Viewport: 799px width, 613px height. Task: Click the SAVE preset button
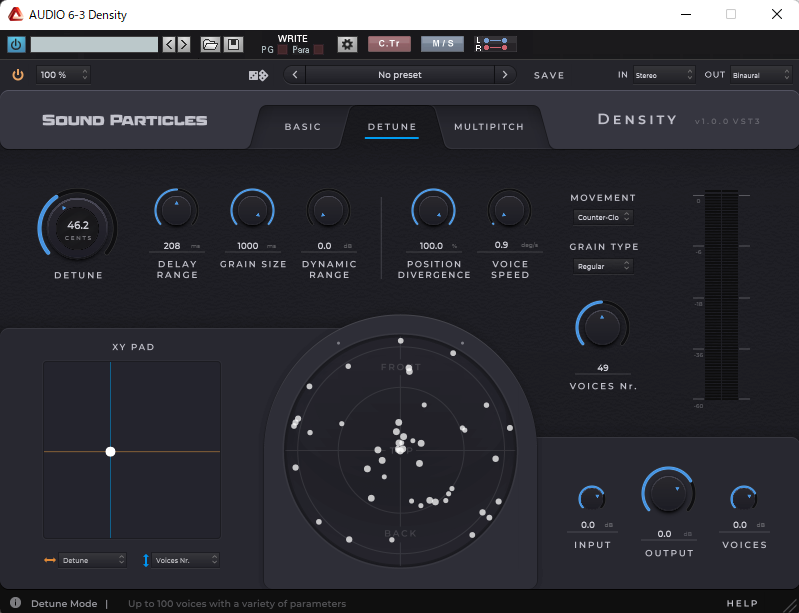coord(549,75)
